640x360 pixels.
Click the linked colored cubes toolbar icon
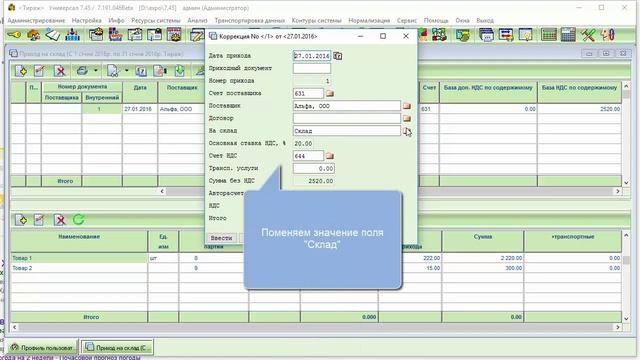[439, 35]
